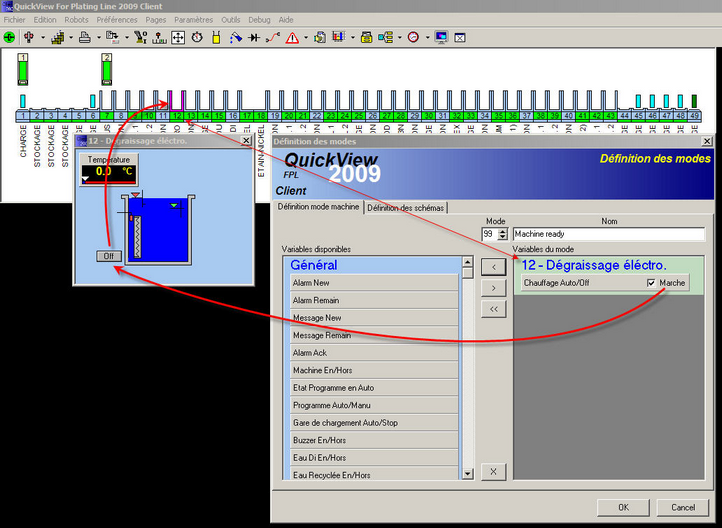722x528 pixels.
Task: Select 'Alarm New' variable
Action: tap(374, 283)
